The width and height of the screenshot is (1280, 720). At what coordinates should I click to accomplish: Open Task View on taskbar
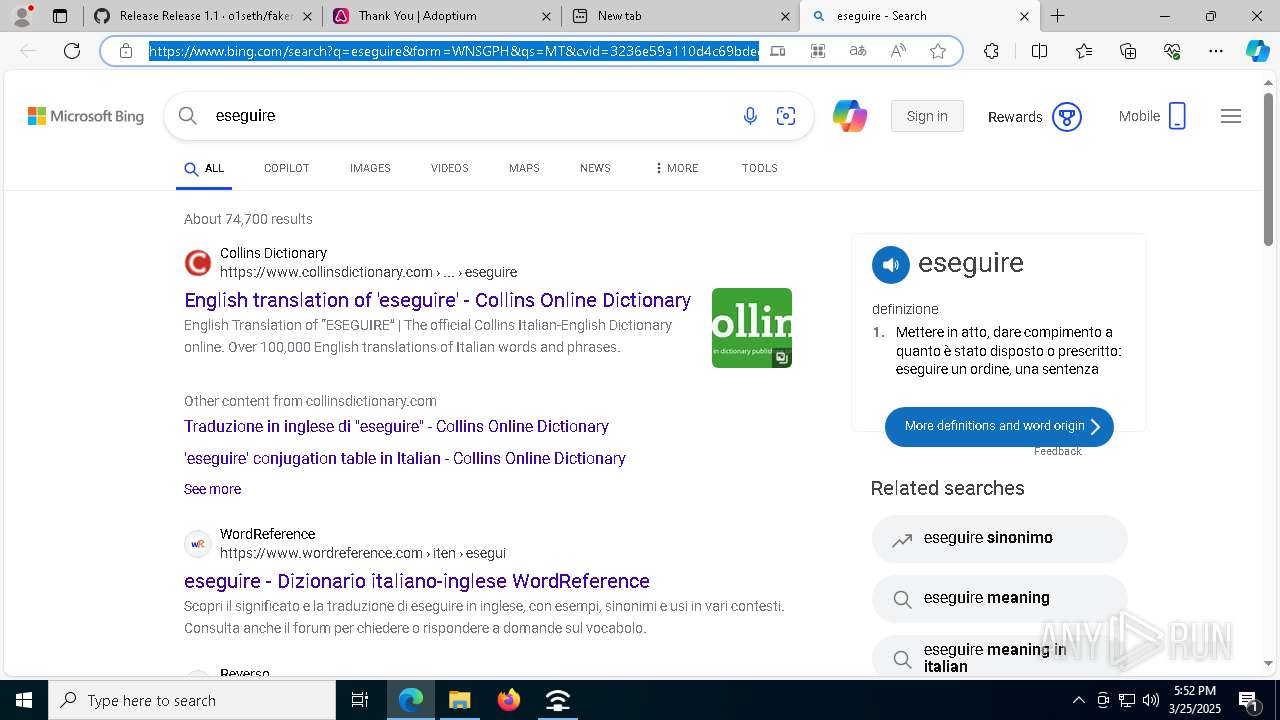(360, 700)
